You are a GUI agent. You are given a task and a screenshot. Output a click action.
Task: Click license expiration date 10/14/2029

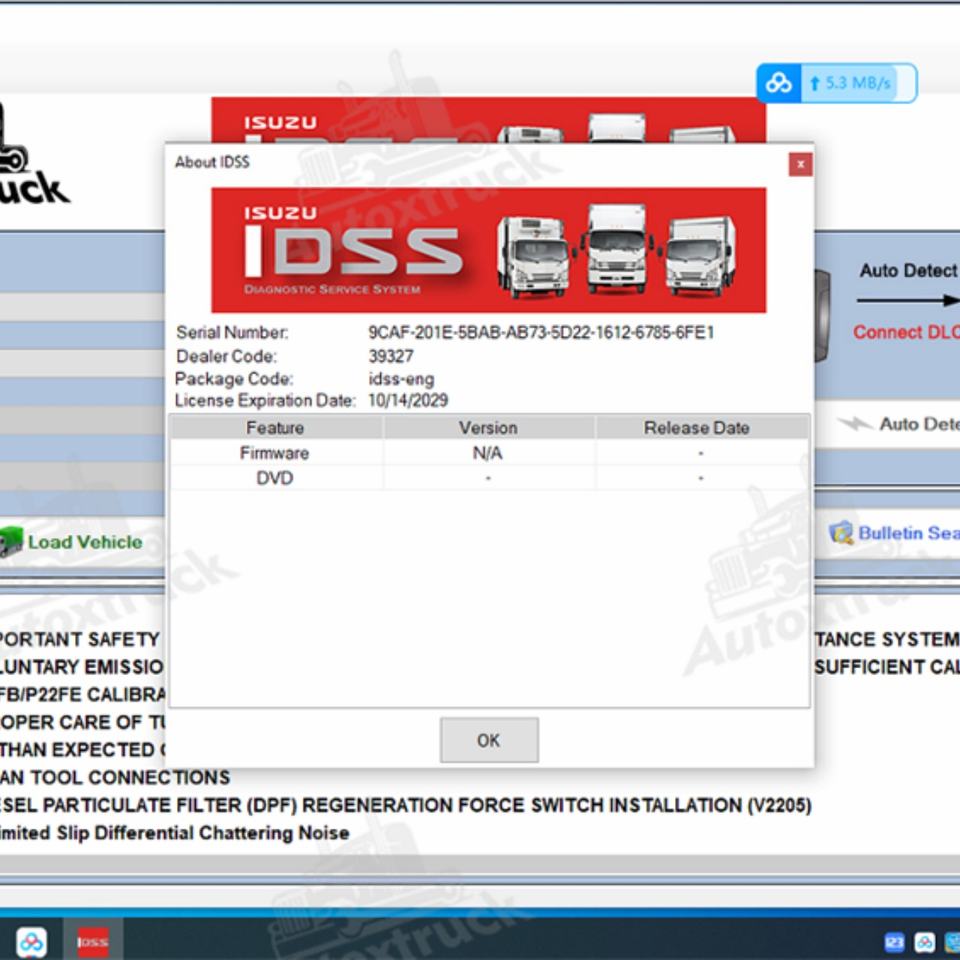[x=408, y=400]
